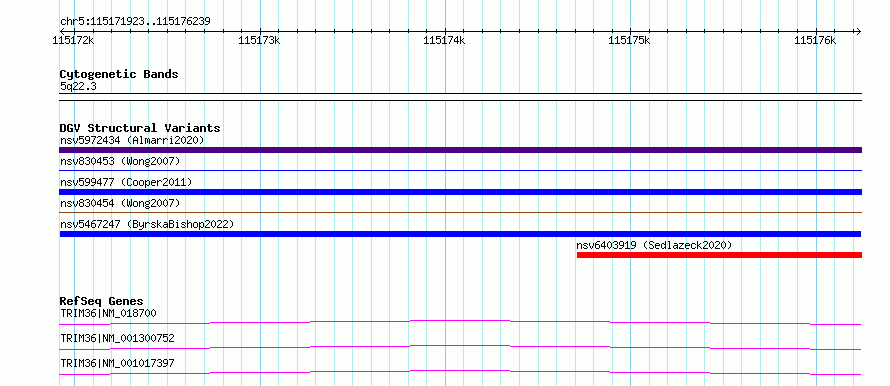Click the nsv5467247 (ByrskaBishop2022) blue bar

point(460,234)
